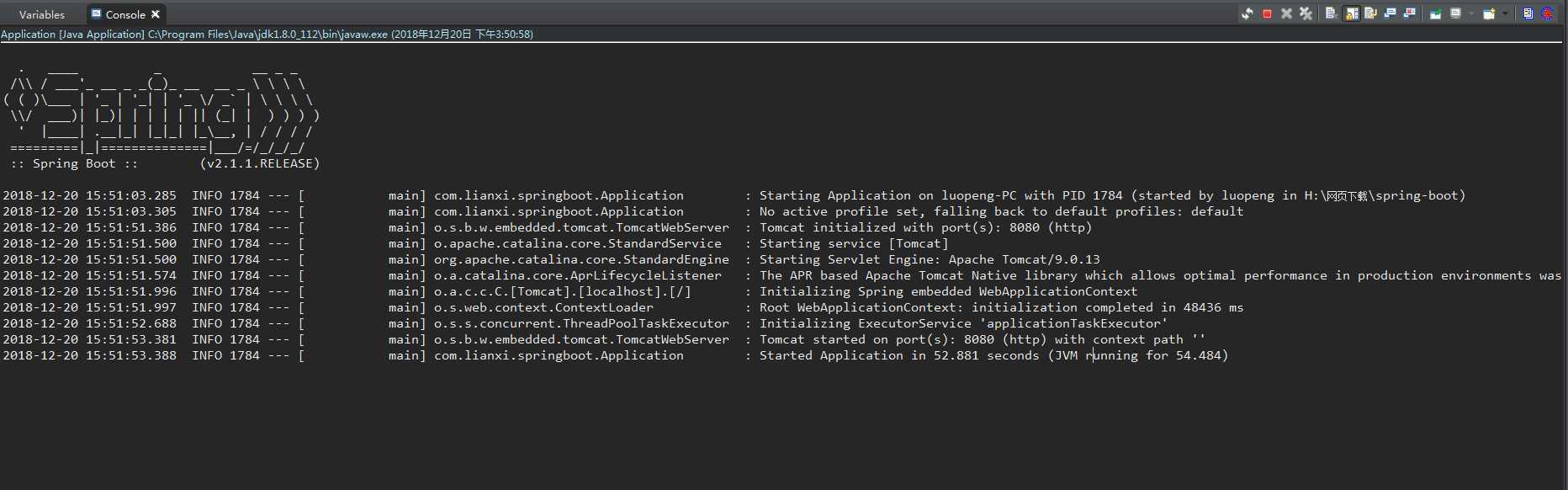
Task: Click 'No active profile set' log message
Action: point(1001,211)
